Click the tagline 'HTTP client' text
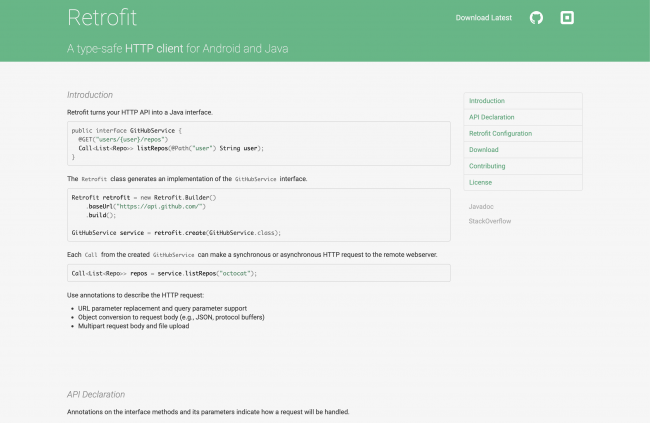This screenshot has width=650, height=423. click(154, 49)
